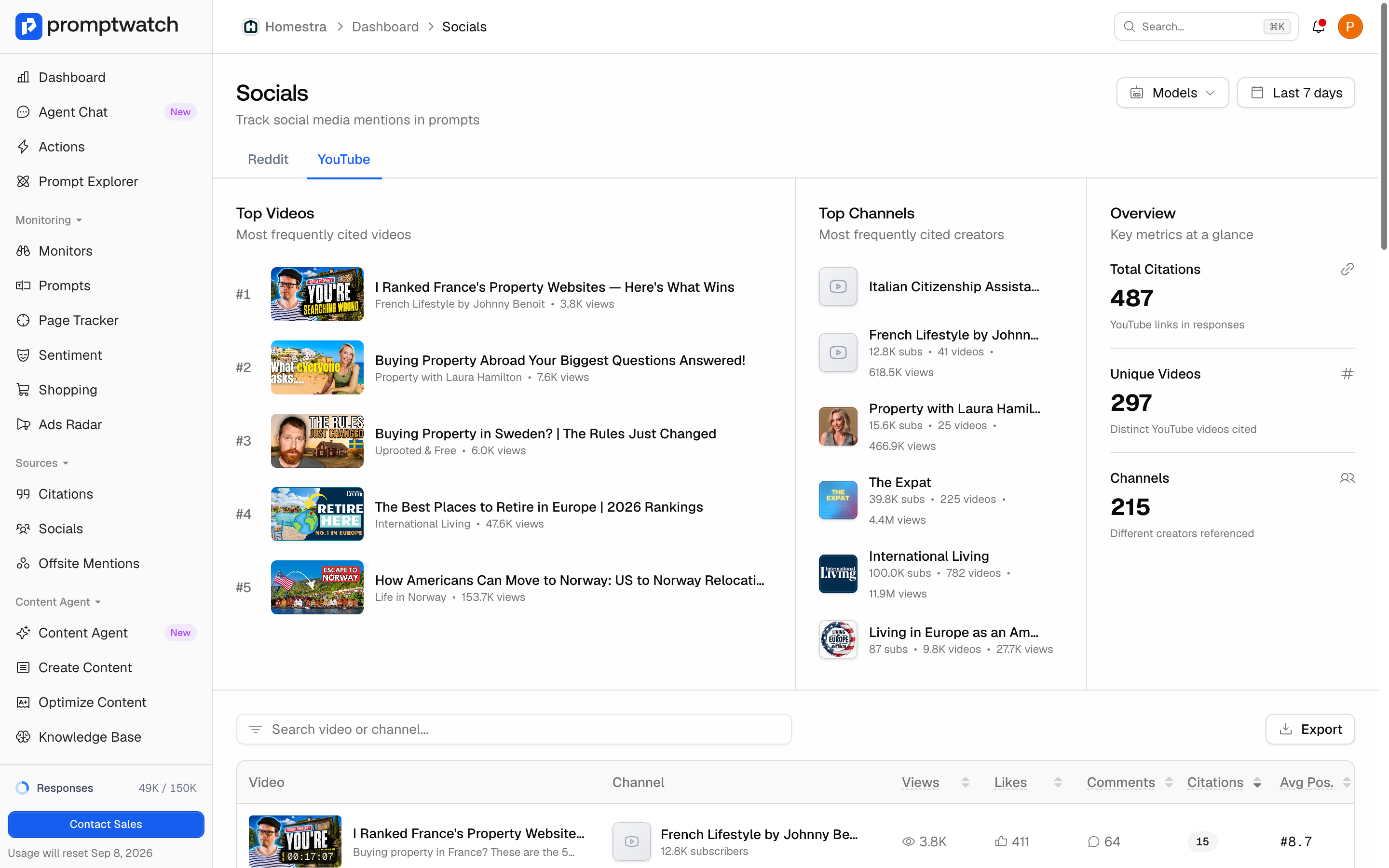Click the Homestra breadcrumb link
This screenshot has width=1389, height=868.
tap(295, 27)
